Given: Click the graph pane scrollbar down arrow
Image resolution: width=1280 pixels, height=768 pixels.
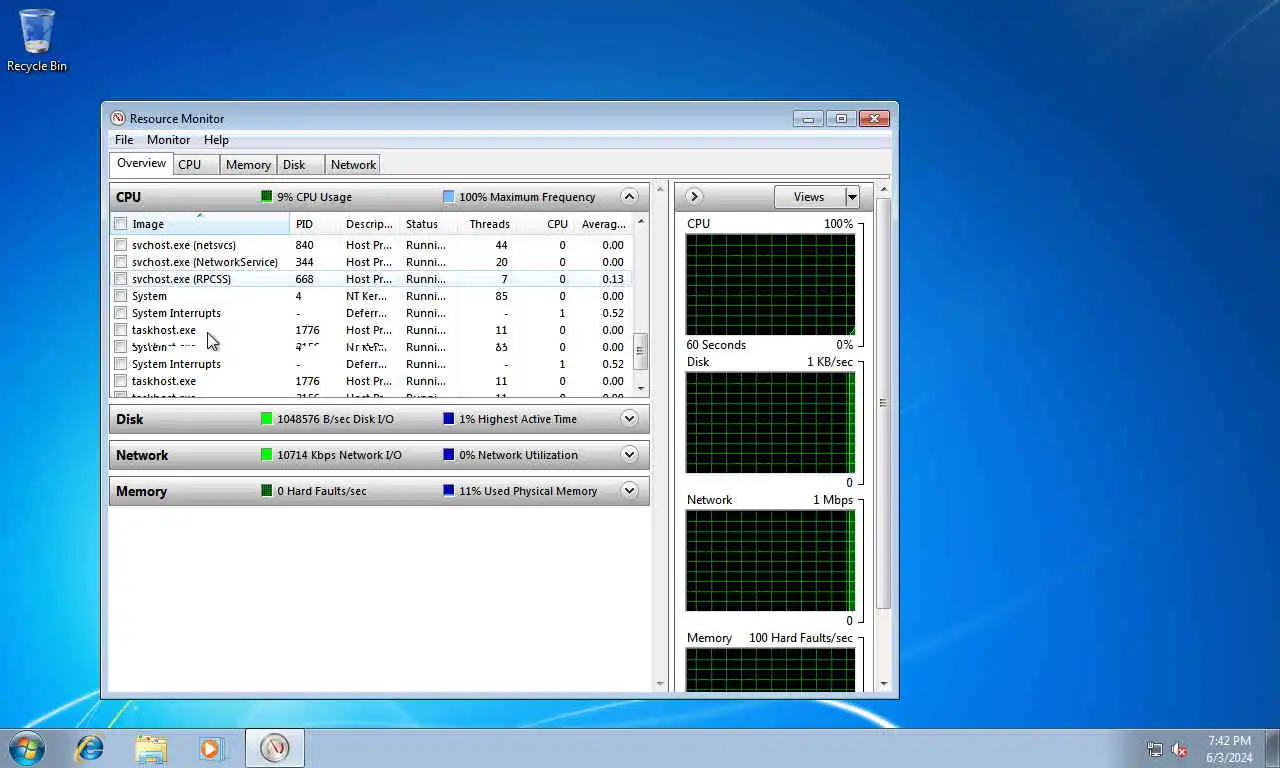Looking at the screenshot, I should pos(883,684).
